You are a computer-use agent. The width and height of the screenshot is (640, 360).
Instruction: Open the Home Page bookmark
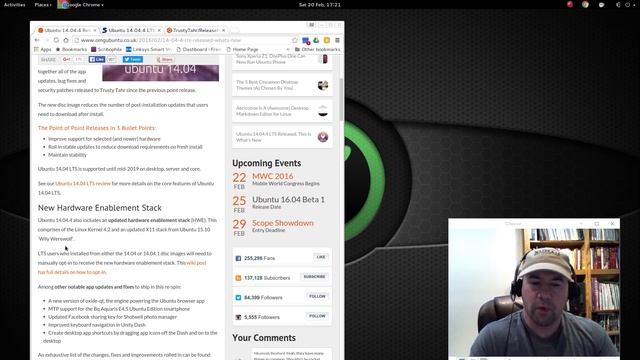point(242,49)
